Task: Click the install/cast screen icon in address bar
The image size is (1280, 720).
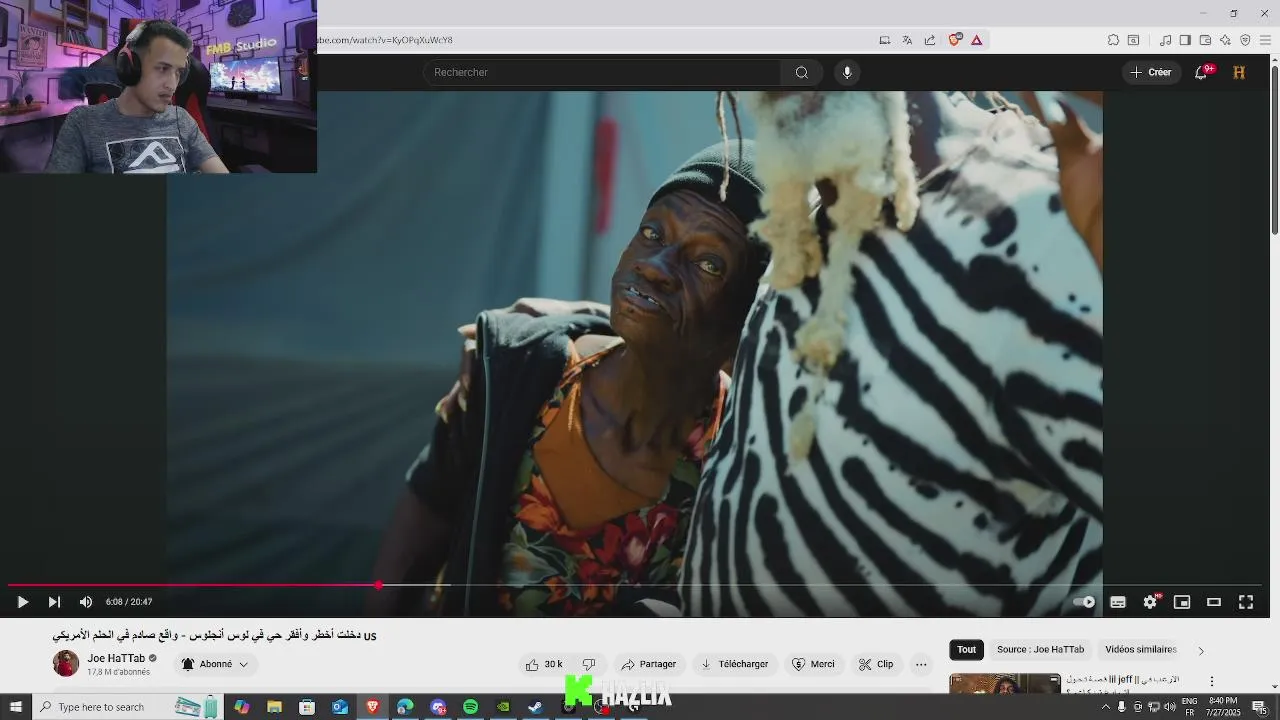Action: [x=885, y=40]
